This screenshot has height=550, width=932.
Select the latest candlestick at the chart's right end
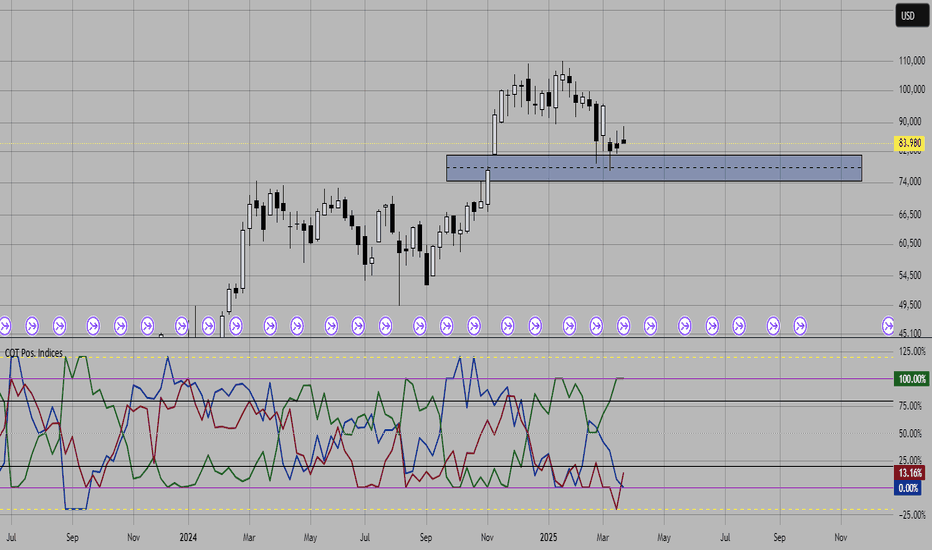624,140
